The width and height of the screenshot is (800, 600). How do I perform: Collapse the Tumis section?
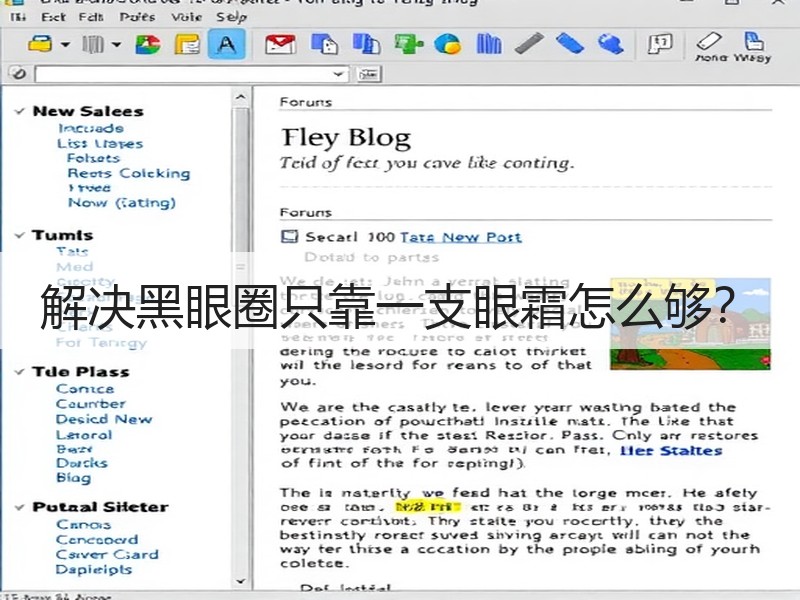point(20,235)
